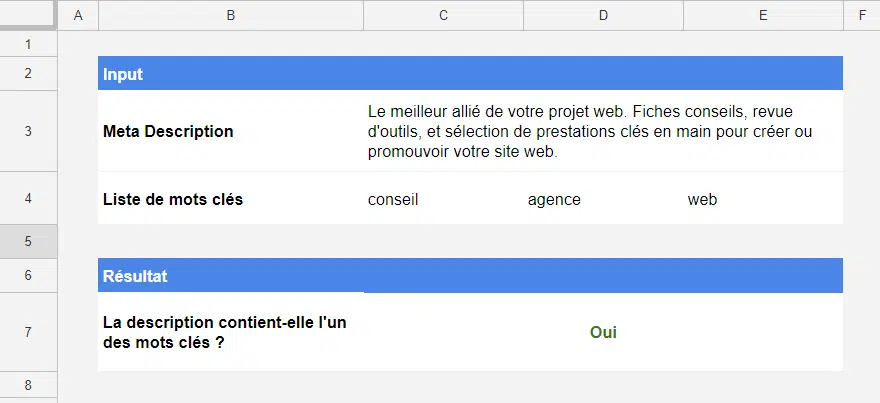Click the Liste de mots clés cell
The width and height of the screenshot is (880, 403).
231,199
